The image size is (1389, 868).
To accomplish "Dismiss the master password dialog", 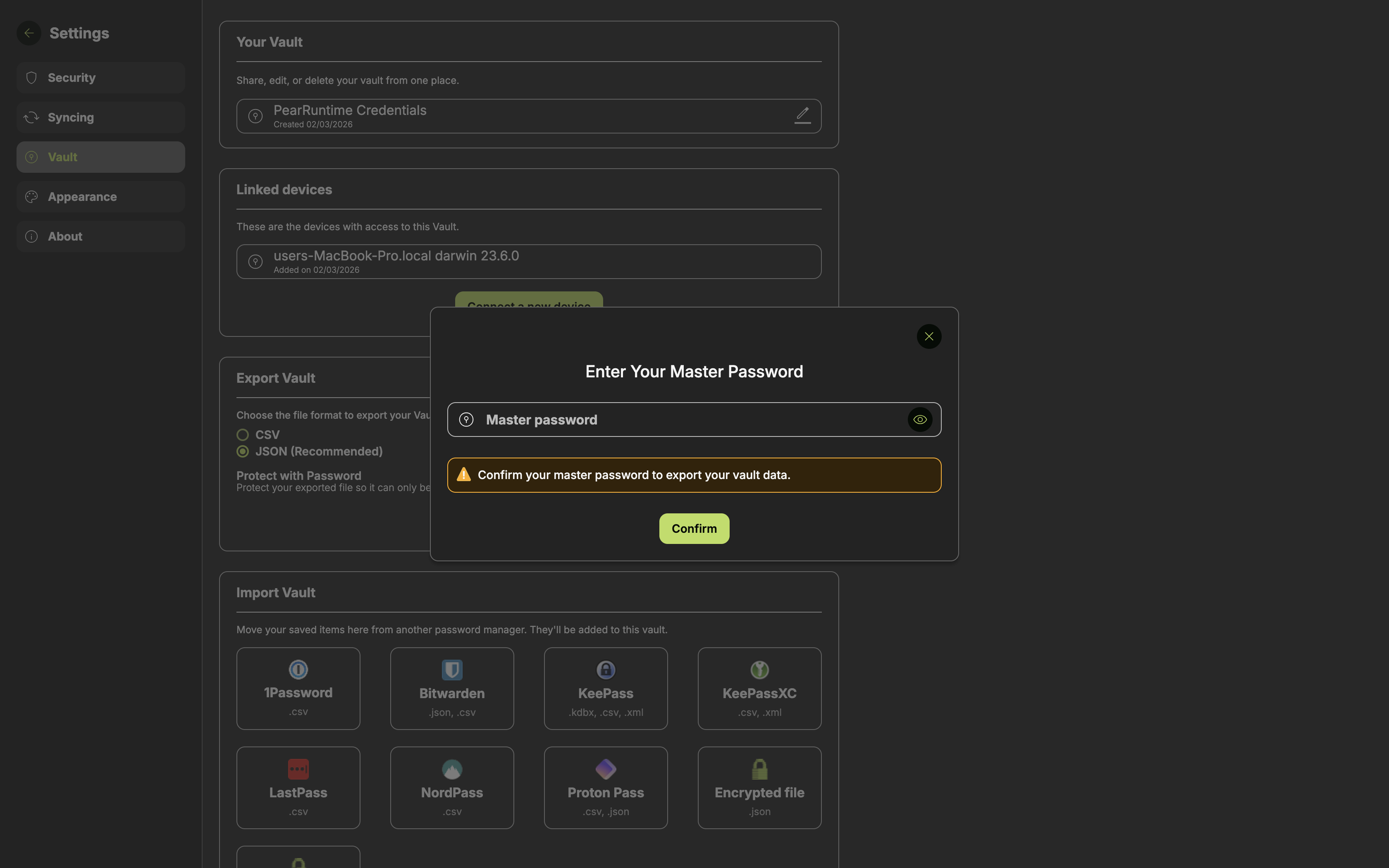I will 928,336.
